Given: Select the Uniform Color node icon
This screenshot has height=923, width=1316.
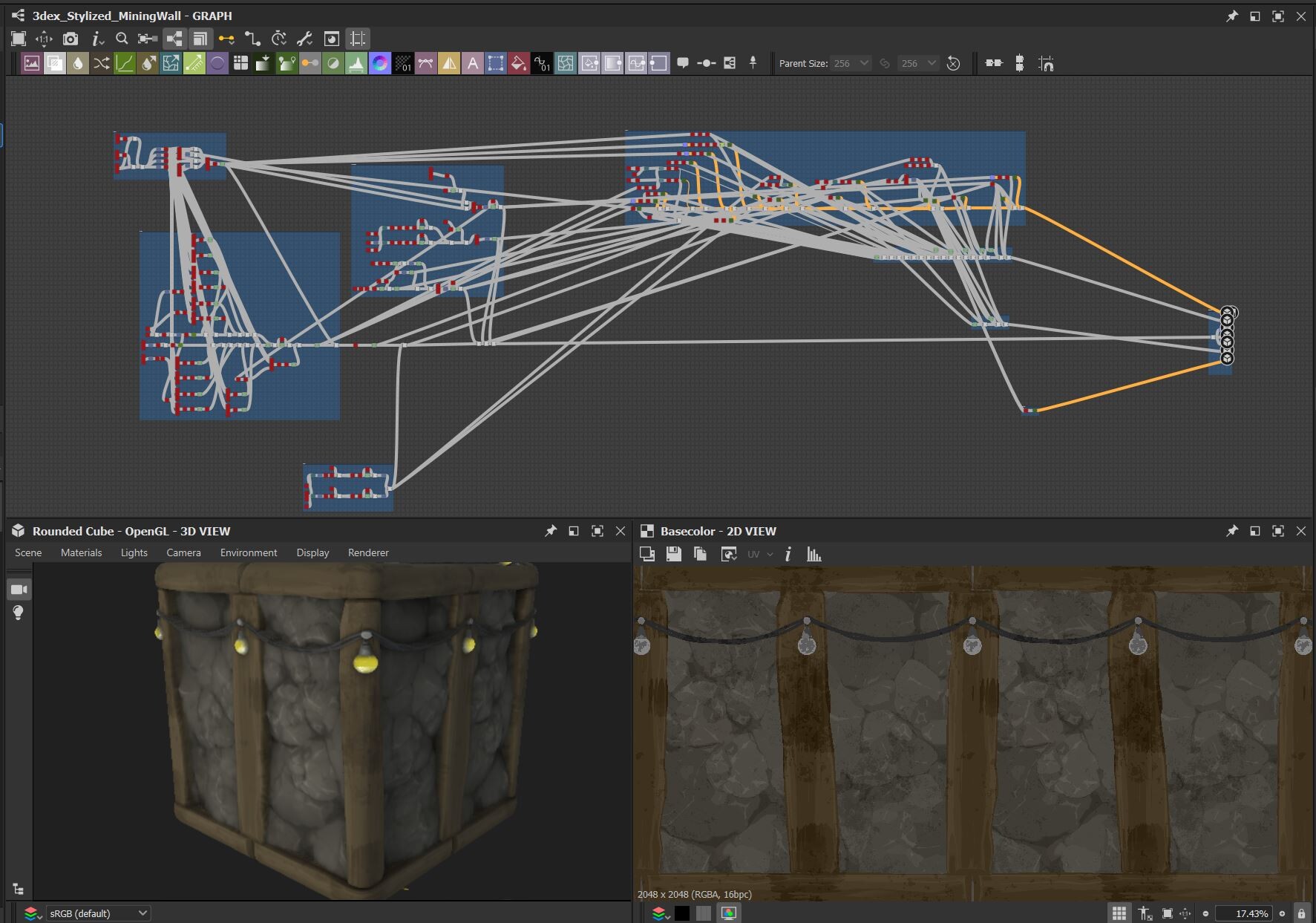Looking at the screenshot, I should pyautogui.click(x=380, y=63).
